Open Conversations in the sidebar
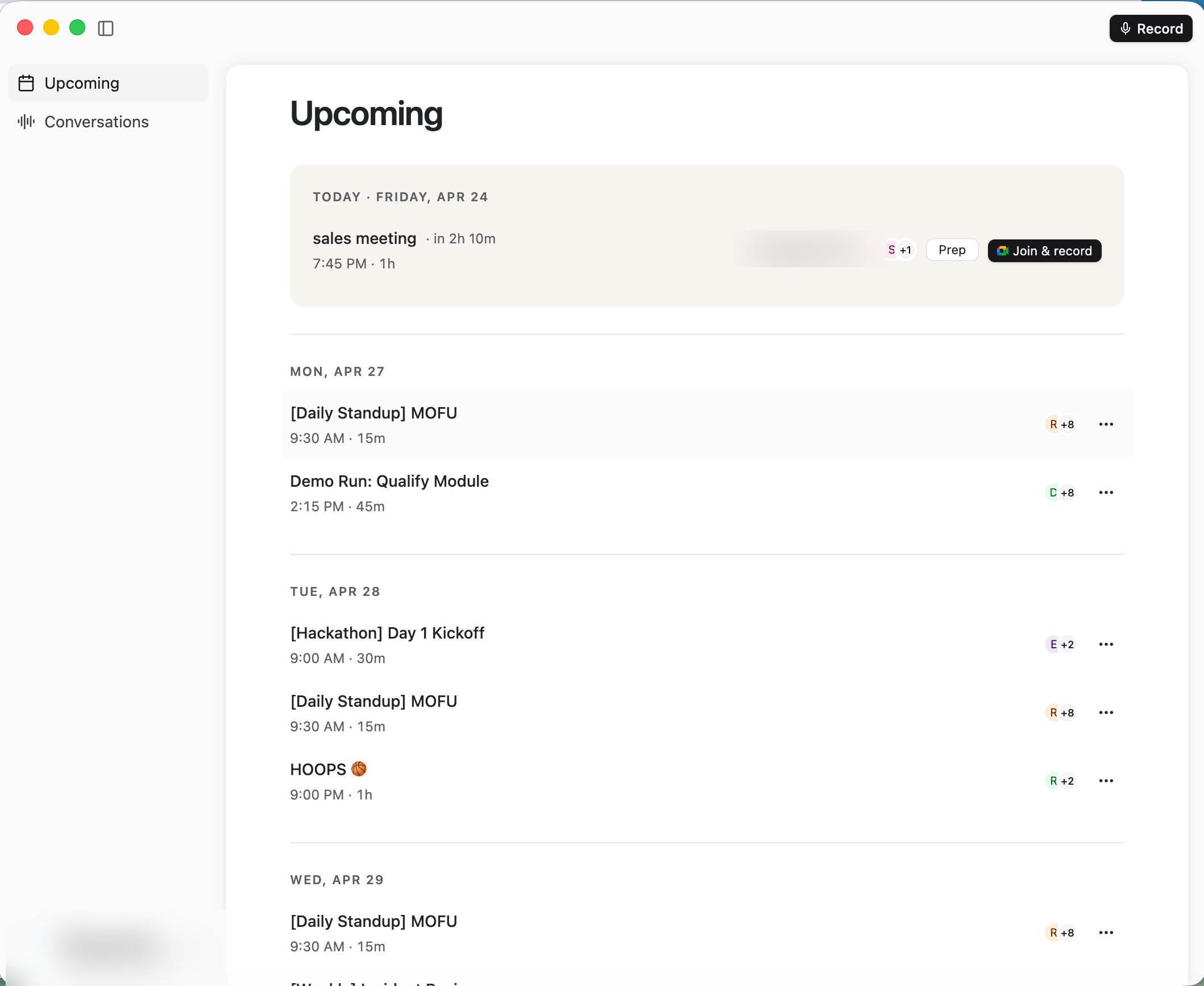The height and width of the screenshot is (986, 1204). click(x=108, y=122)
